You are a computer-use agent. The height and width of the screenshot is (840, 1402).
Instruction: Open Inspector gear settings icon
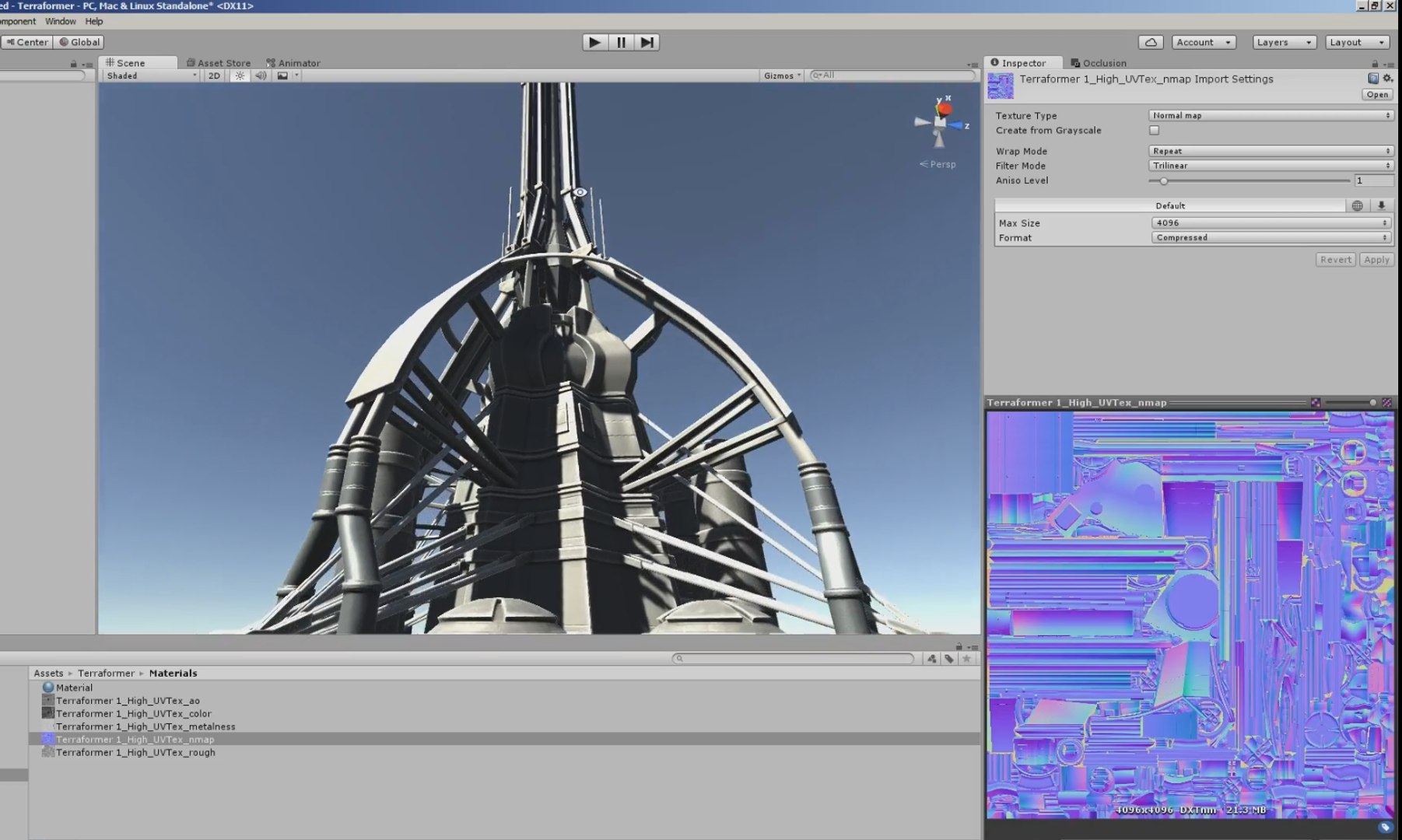[x=1387, y=79]
